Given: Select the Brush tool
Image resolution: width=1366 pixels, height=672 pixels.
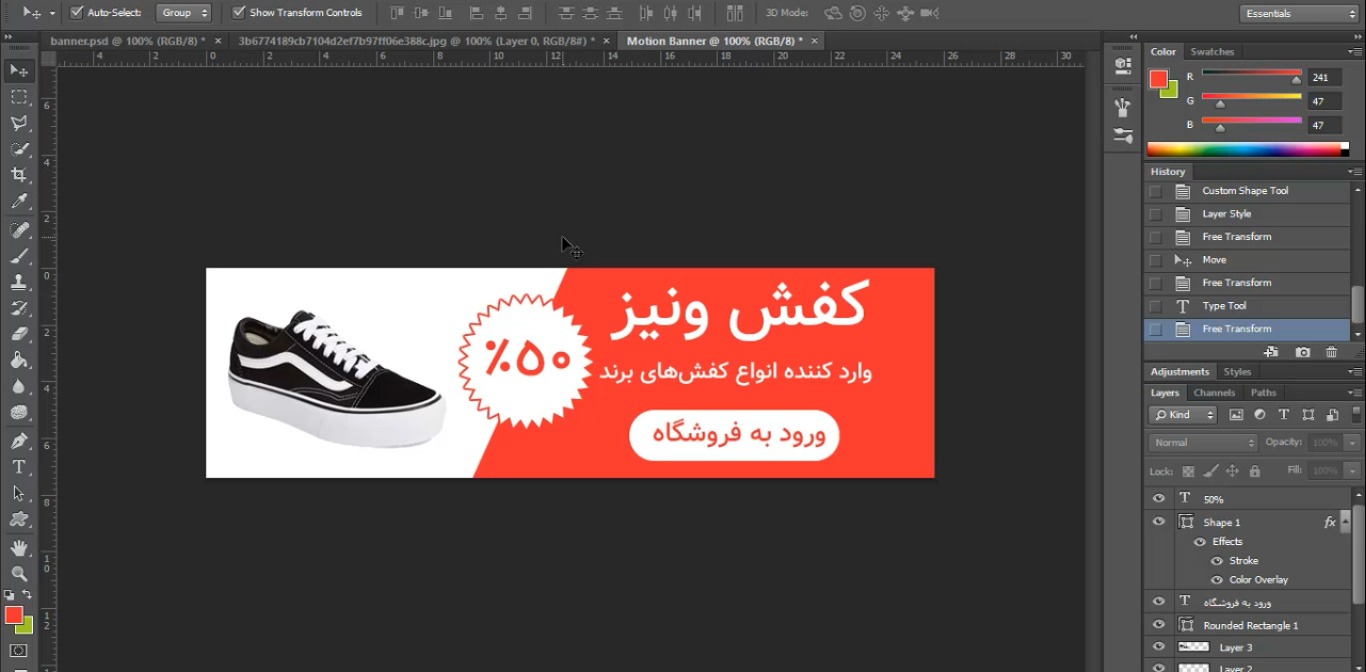Looking at the screenshot, I should coord(19,256).
